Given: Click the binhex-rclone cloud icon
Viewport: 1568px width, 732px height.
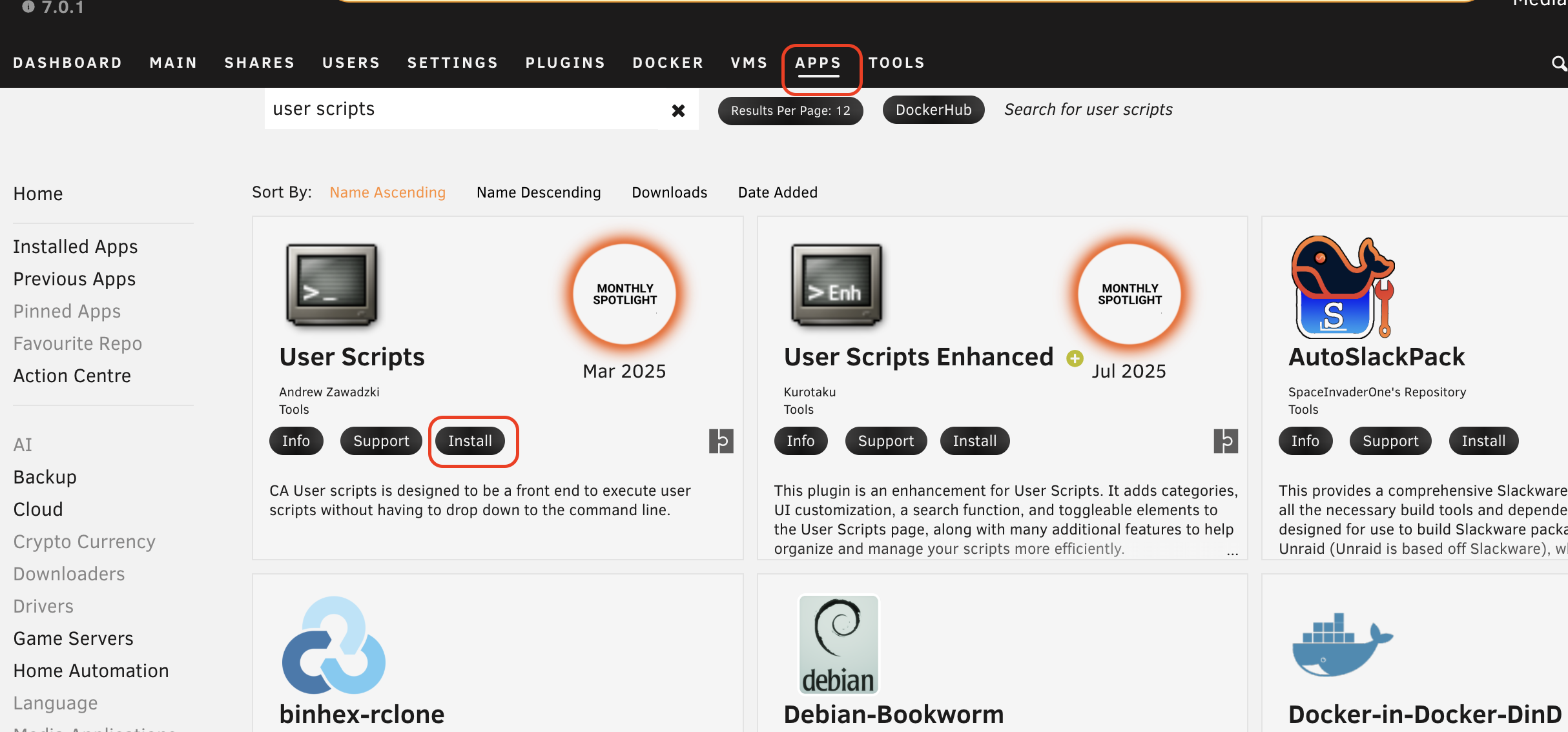Looking at the screenshot, I should 334,645.
